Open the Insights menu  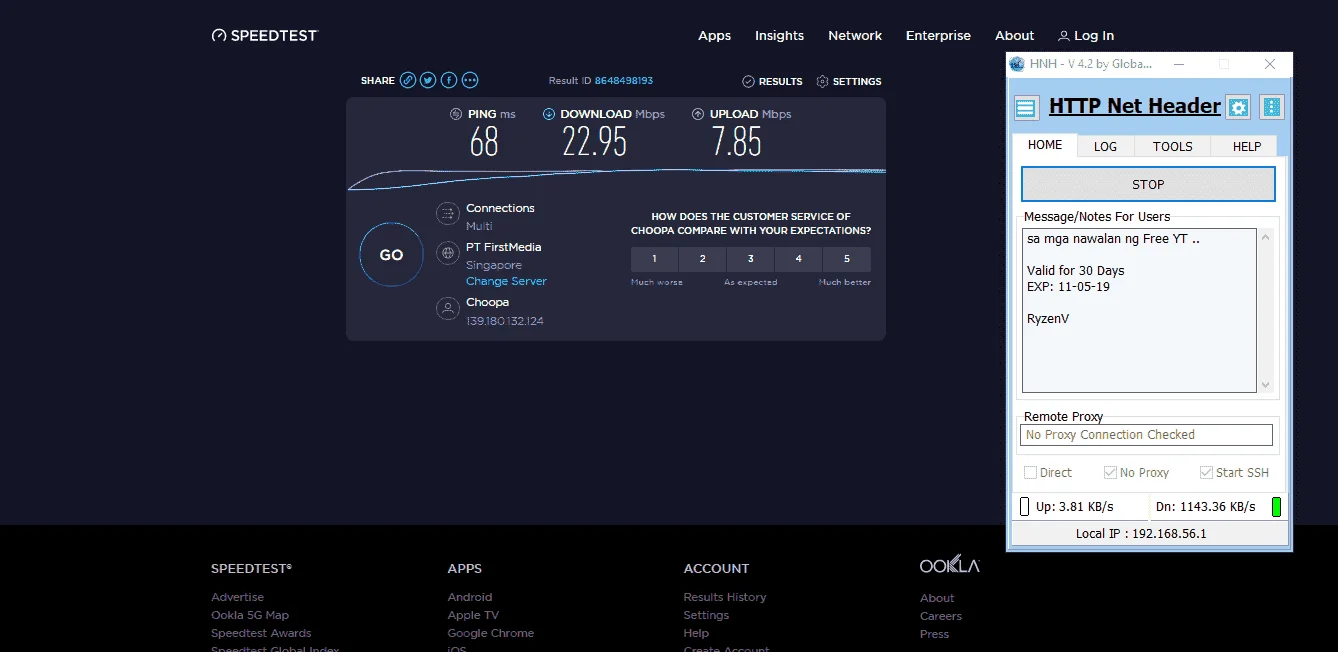779,35
